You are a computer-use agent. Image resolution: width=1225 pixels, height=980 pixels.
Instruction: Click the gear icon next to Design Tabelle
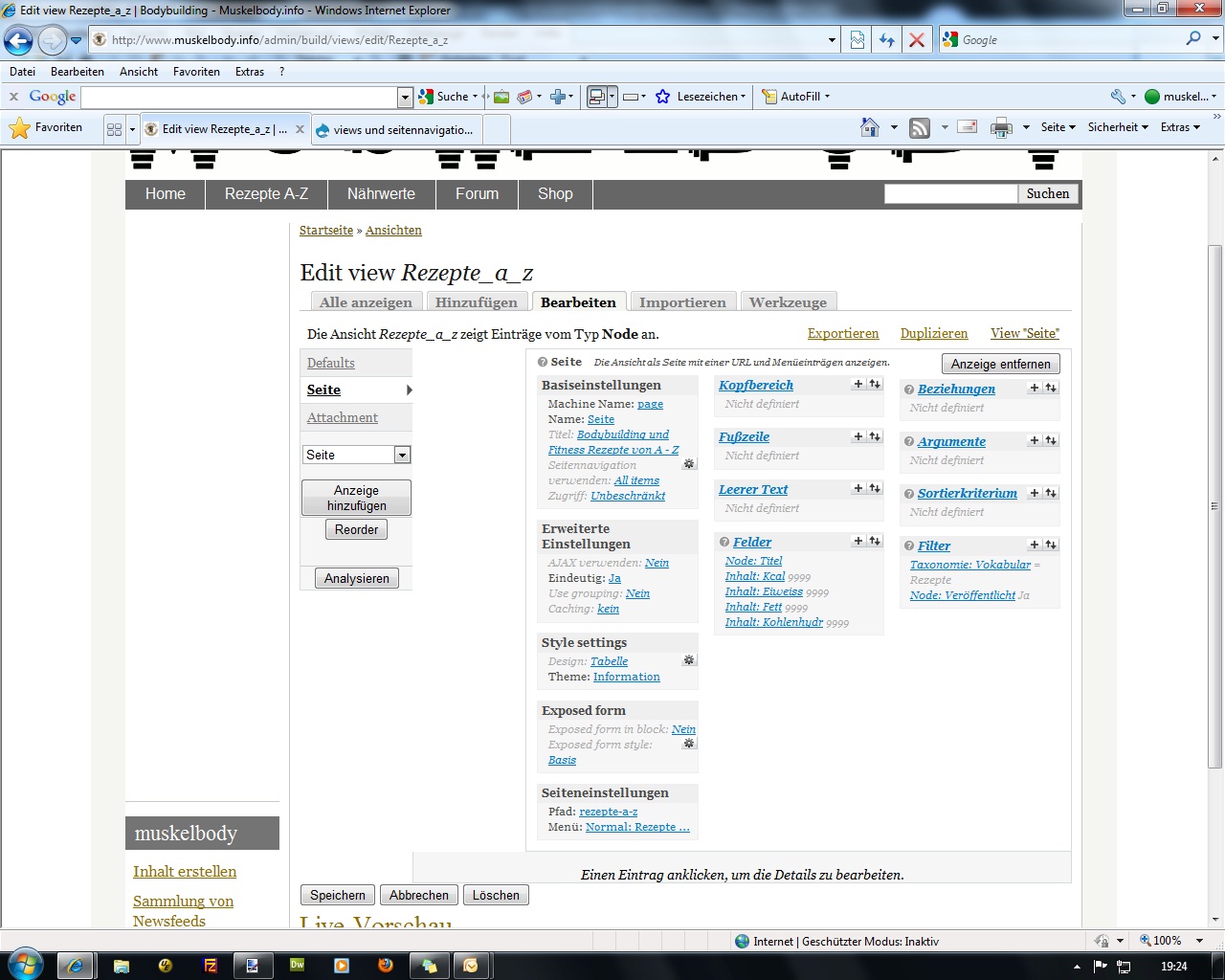coord(688,660)
